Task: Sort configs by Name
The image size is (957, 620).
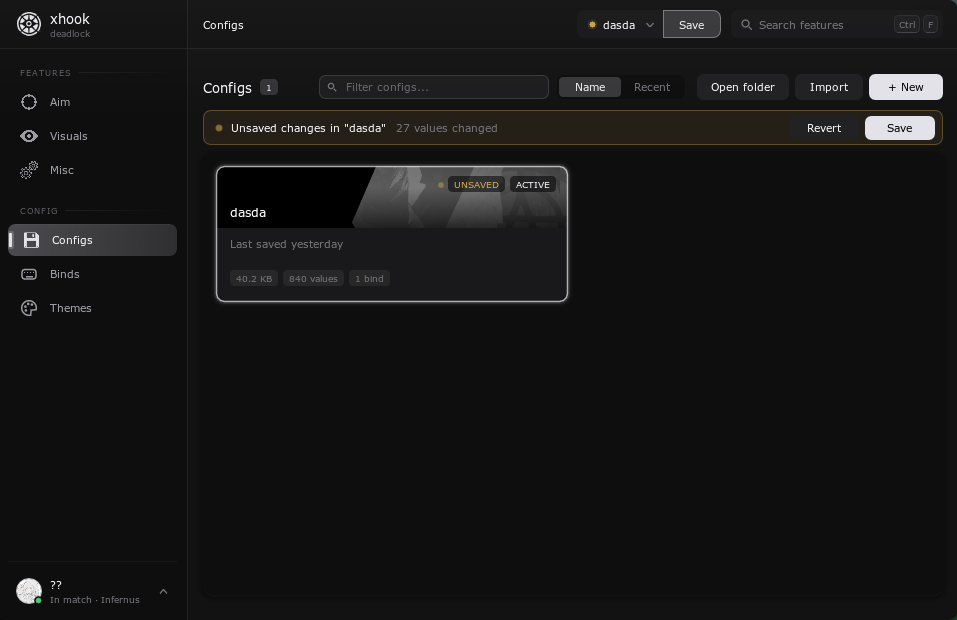Action: [590, 87]
